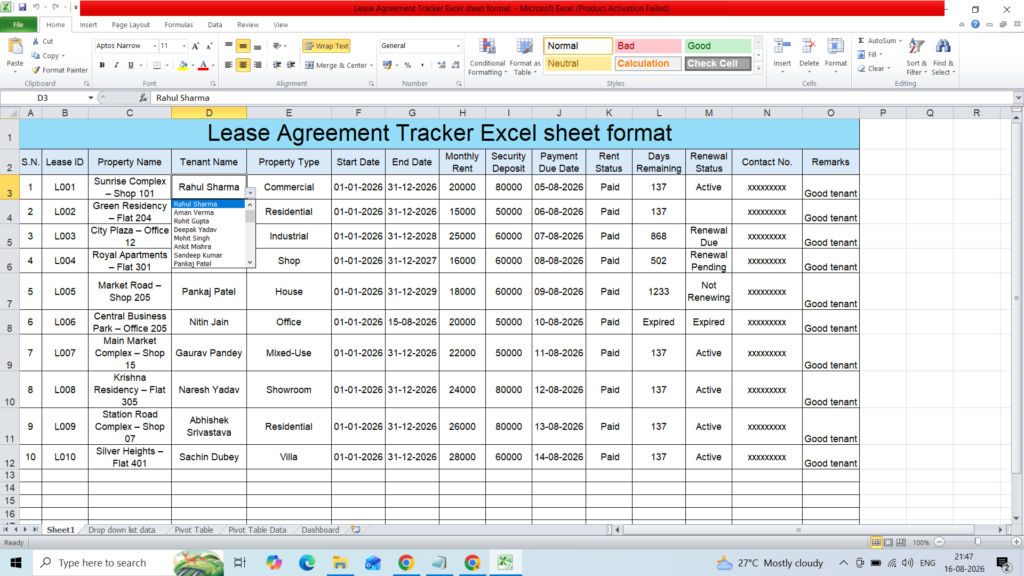Apply Comma Style format
The height and width of the screenshot is (576, 1024).
[423, 65]
